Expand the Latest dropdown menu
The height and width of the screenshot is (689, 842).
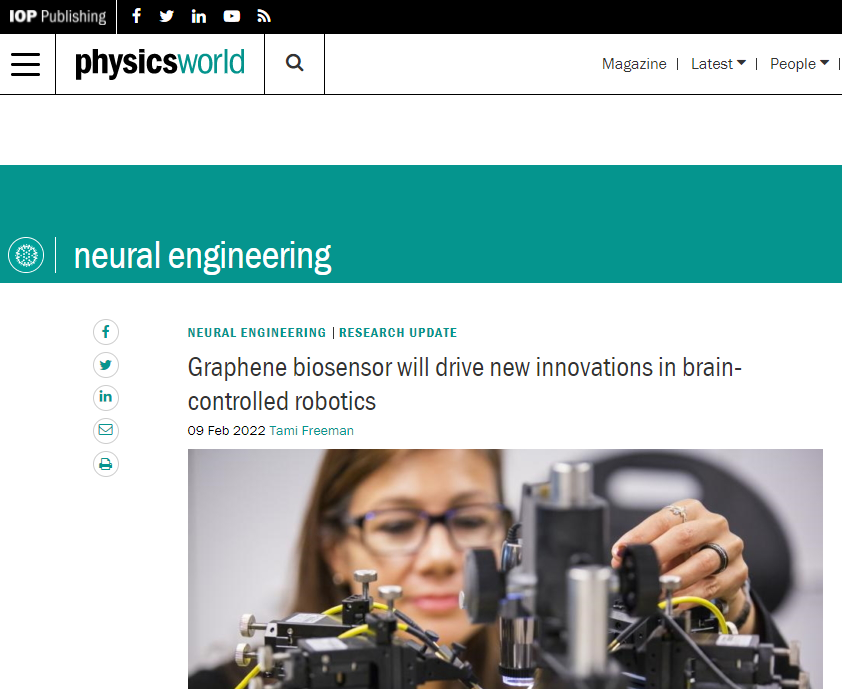click(718, 64)
